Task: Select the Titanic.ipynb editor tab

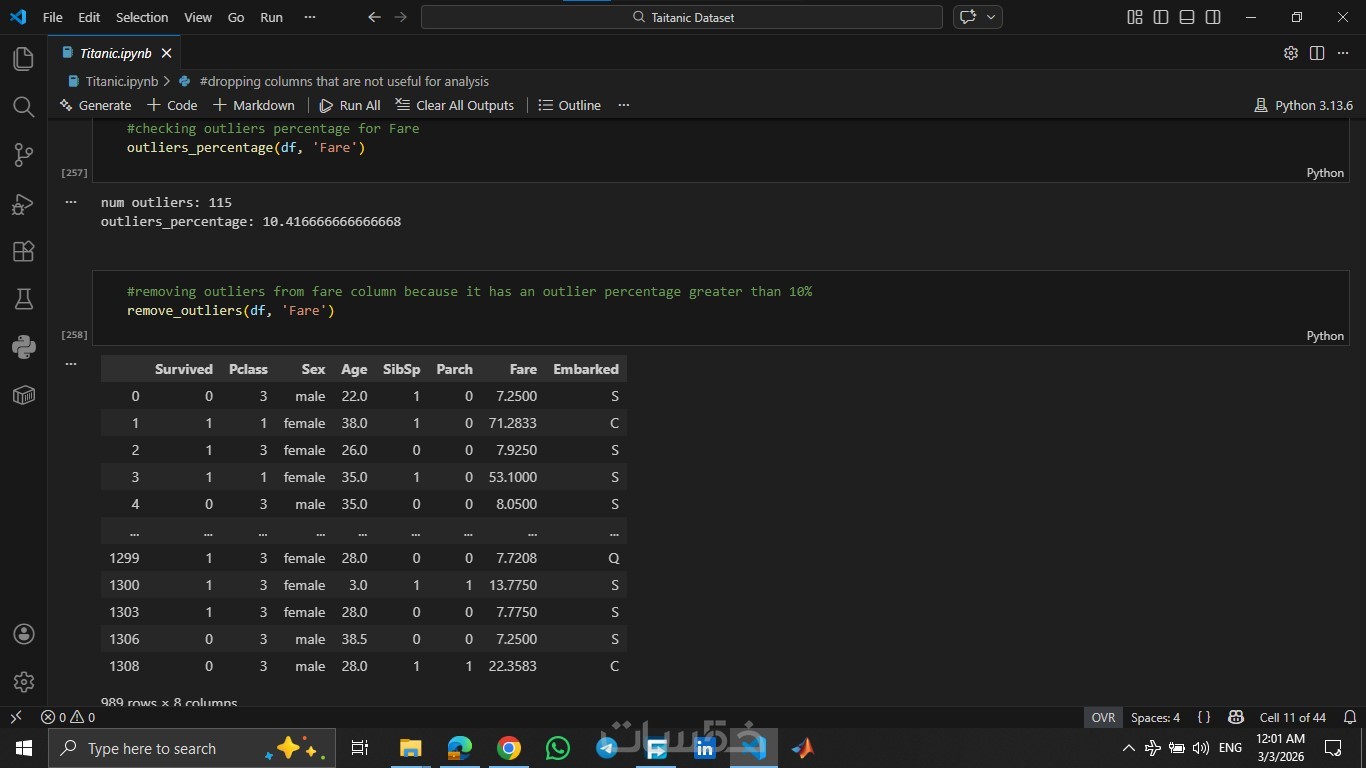Action: [x=115, y=53]
